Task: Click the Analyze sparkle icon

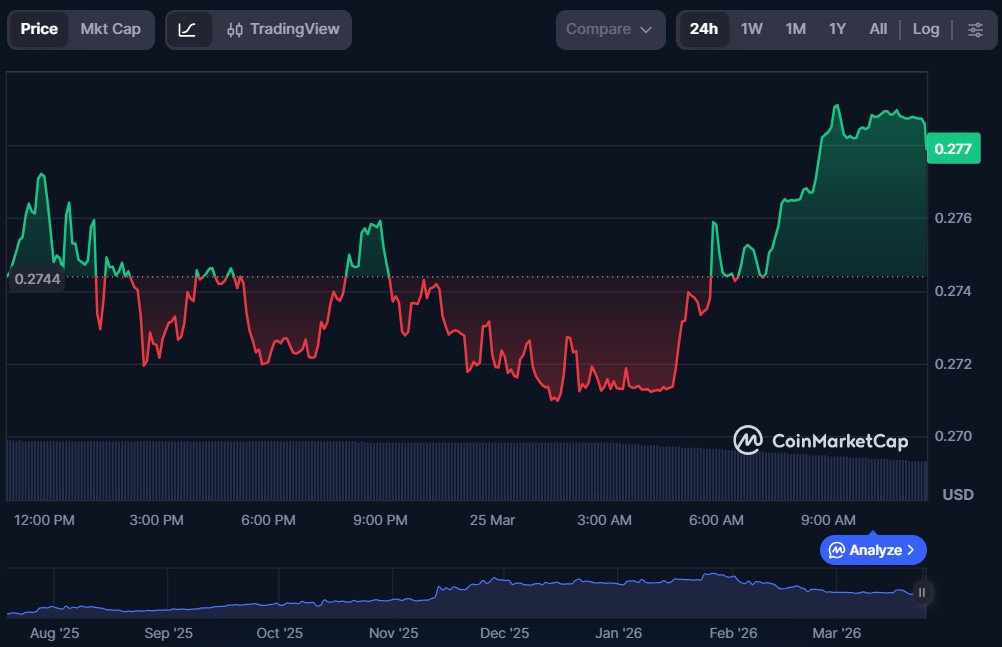Action: click(837, 550)
